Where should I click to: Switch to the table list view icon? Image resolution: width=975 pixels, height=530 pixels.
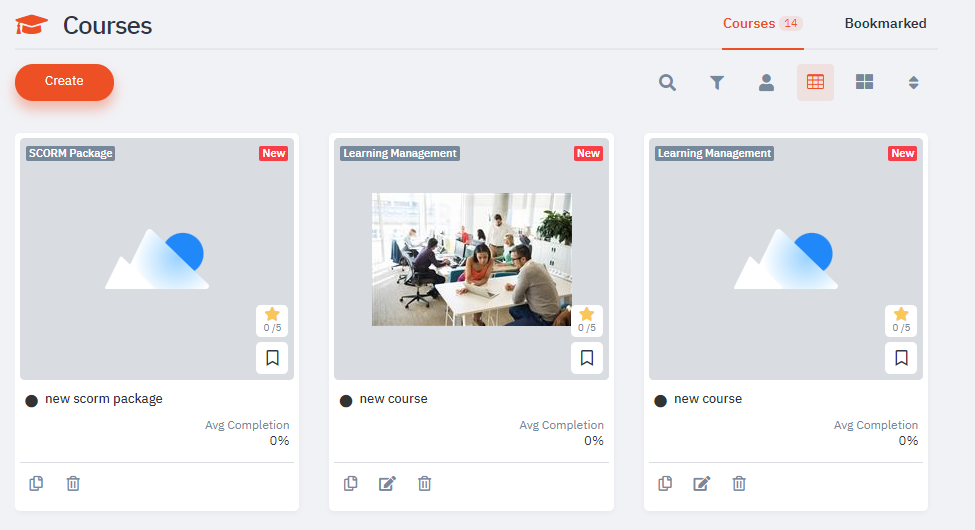(815, 82)
